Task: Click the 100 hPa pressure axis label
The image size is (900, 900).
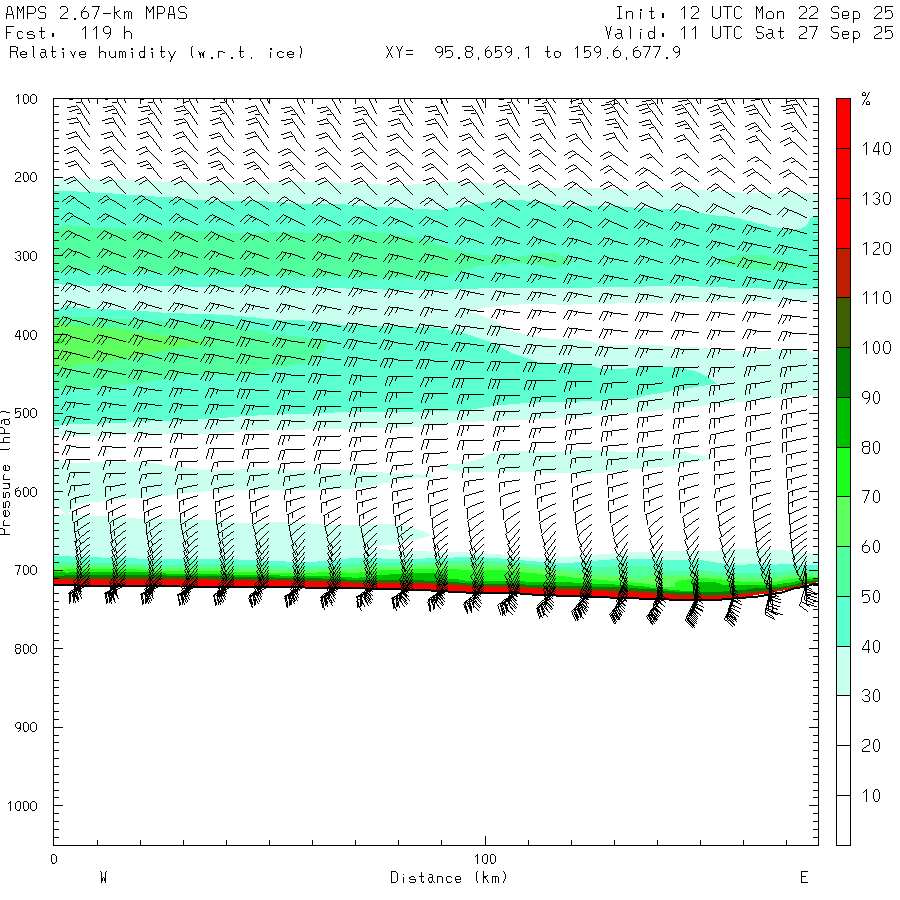Action: point(26,99)
